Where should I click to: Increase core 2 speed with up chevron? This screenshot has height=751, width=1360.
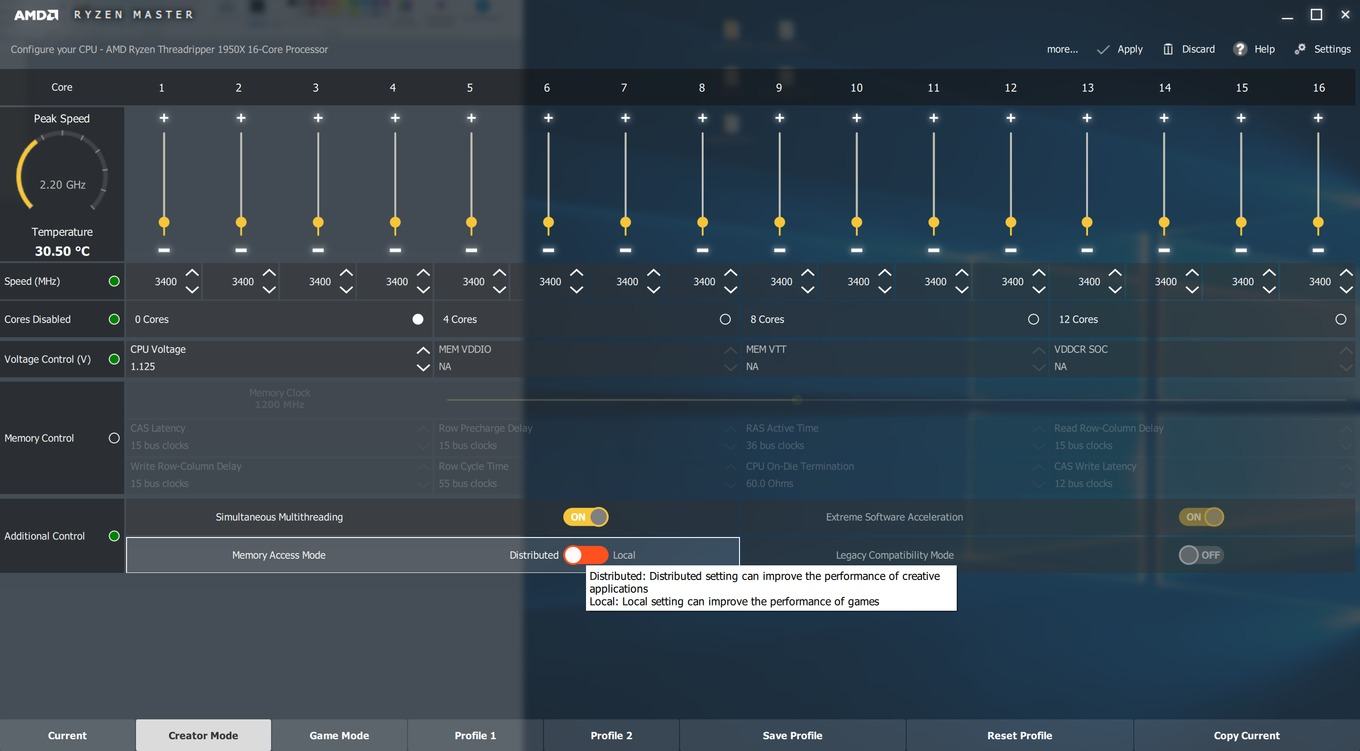pos(269,273)
